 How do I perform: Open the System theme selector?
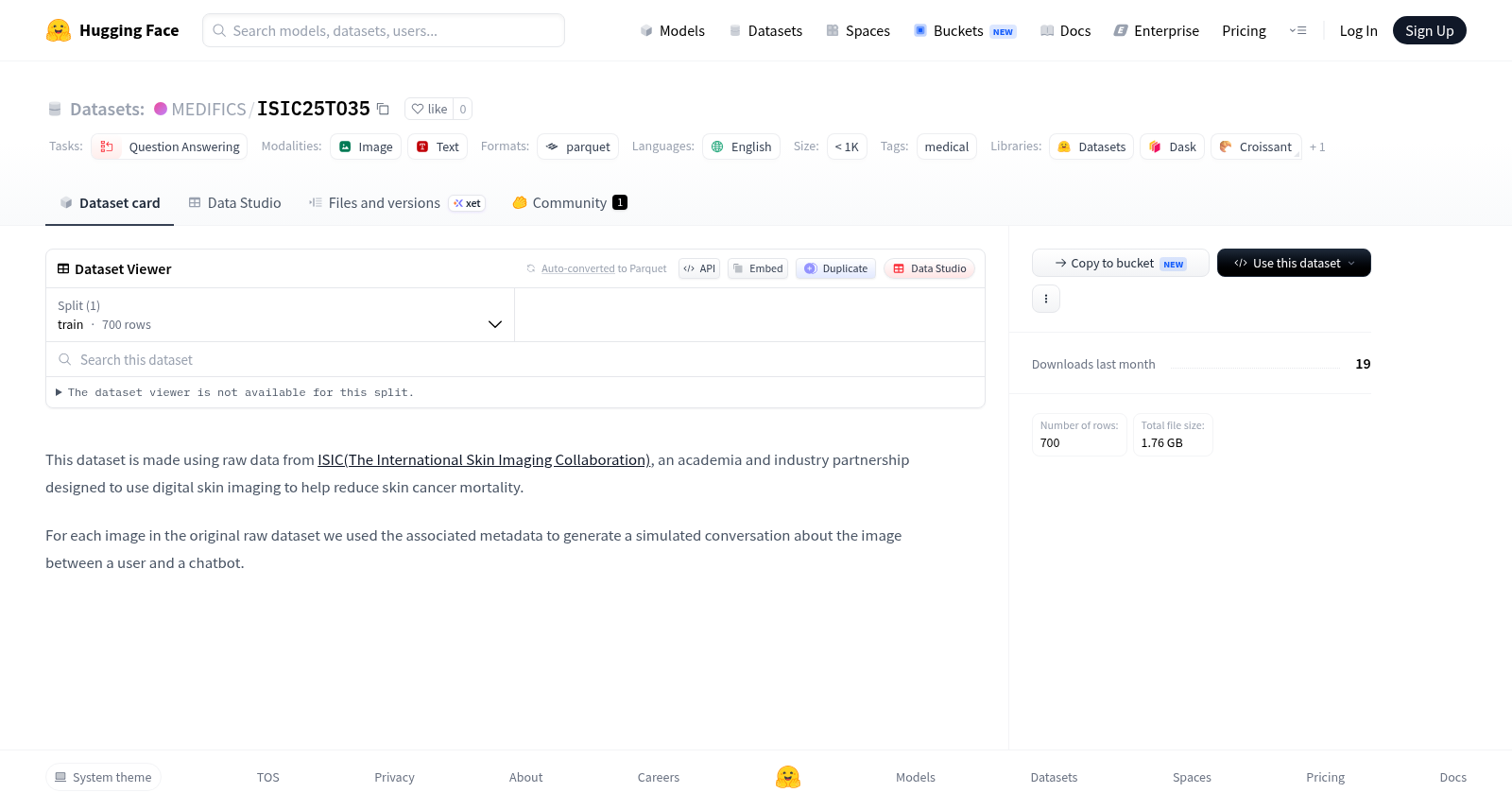tap(103, 777)
